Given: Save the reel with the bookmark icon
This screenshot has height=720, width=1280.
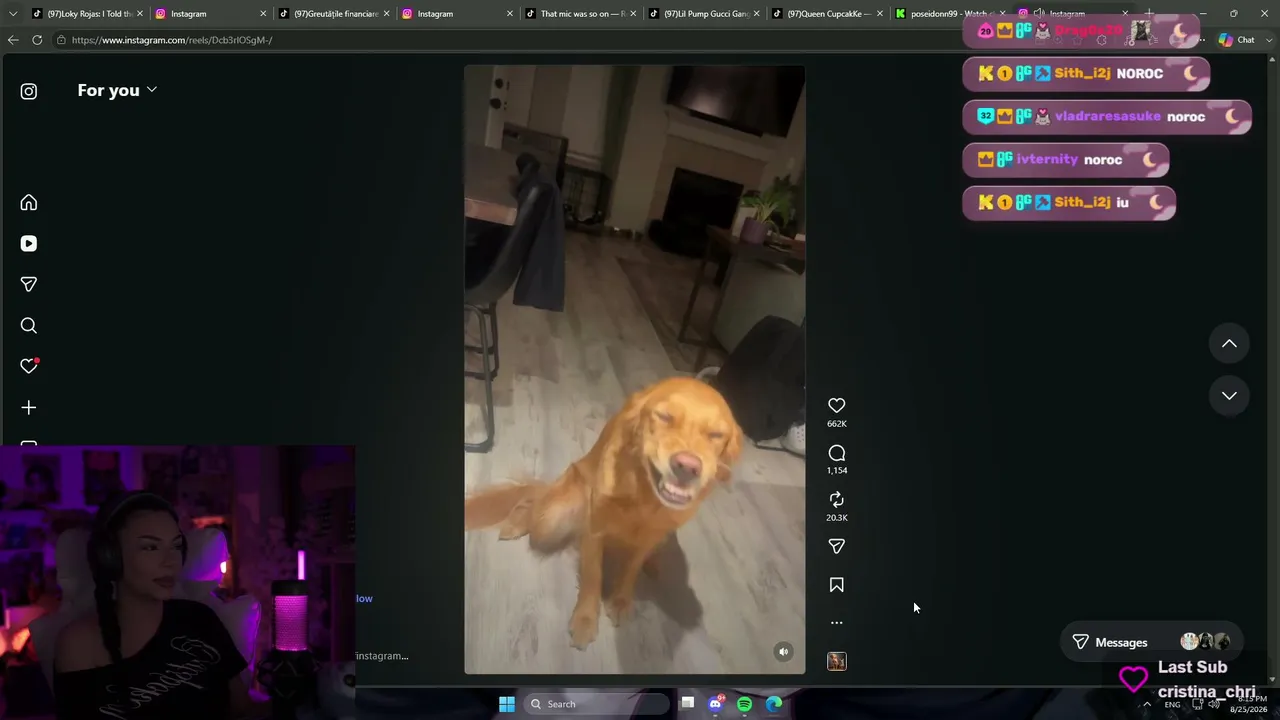Looking at the screenshot, I should coord(837,585).
